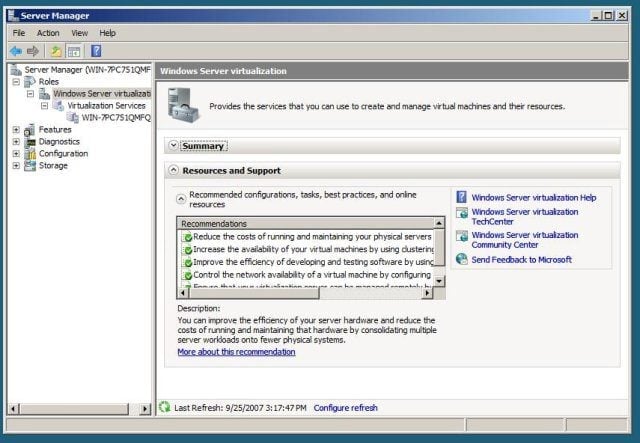Image resolution: width=640 pixels, height=443 pixels.
Task: Click the green refresh icon beside Last Refresh
Action: coord(164,407)
